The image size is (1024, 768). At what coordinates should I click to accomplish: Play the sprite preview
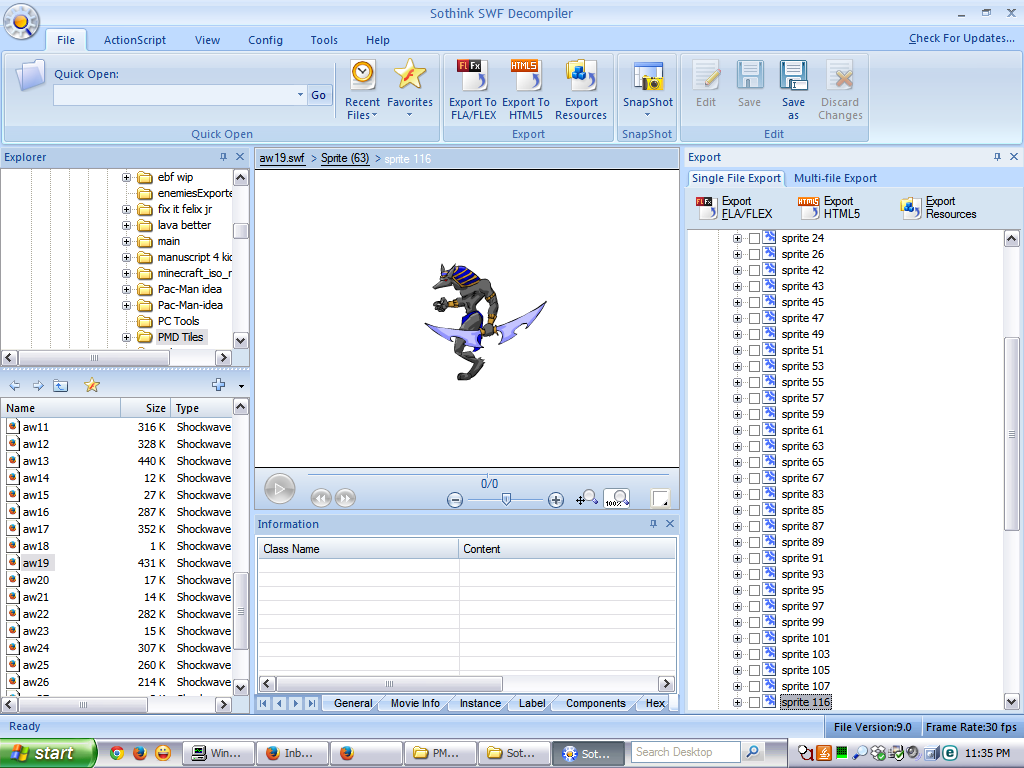pyautogui.click(x=280, y=489)
